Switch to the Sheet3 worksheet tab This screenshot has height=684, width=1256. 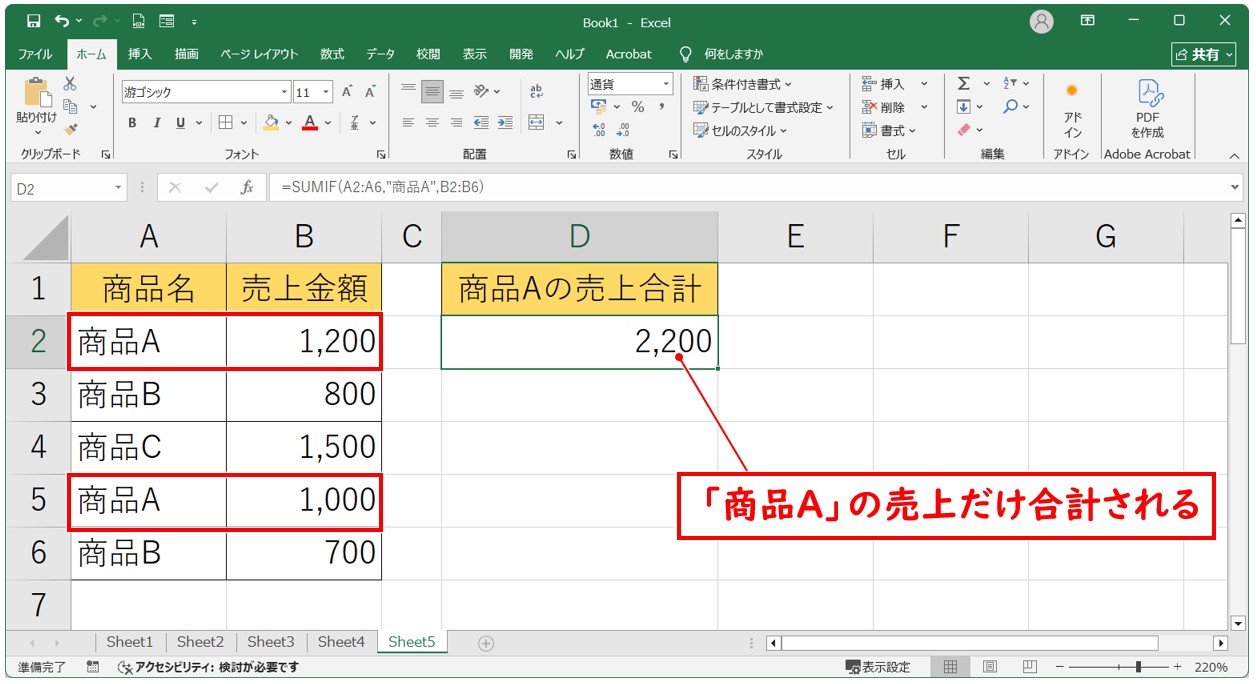270,642
